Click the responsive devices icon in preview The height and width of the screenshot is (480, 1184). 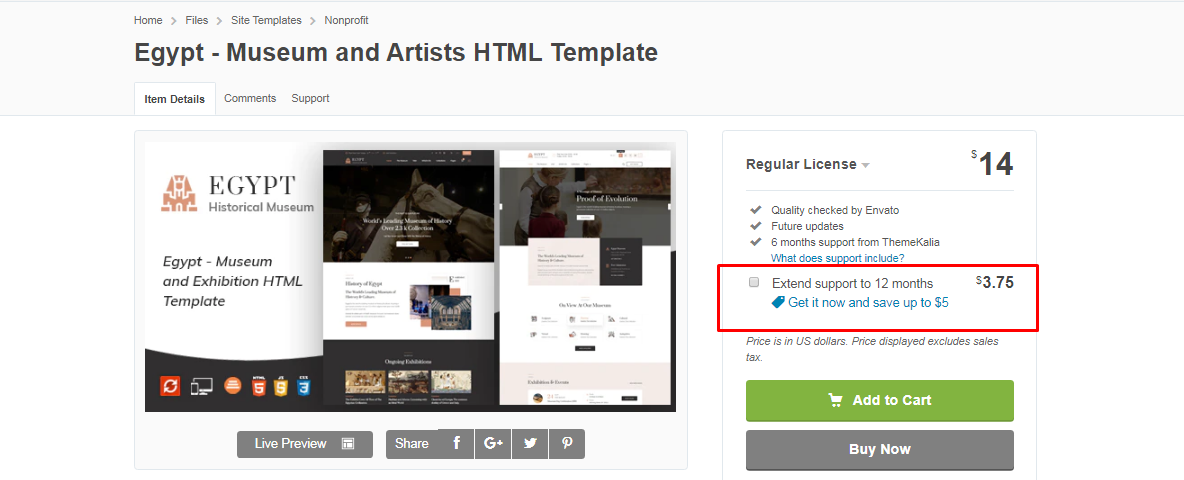click(x=202, y=386)
